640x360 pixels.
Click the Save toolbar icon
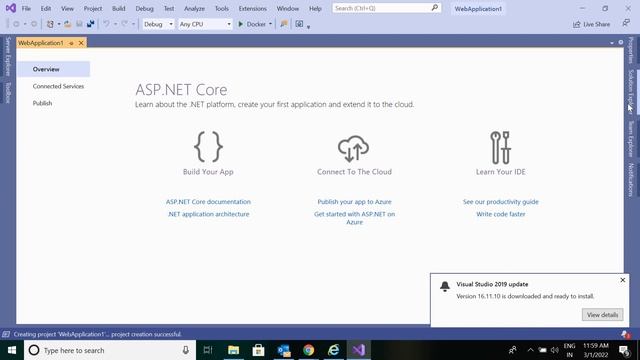[x=79, y=24]
